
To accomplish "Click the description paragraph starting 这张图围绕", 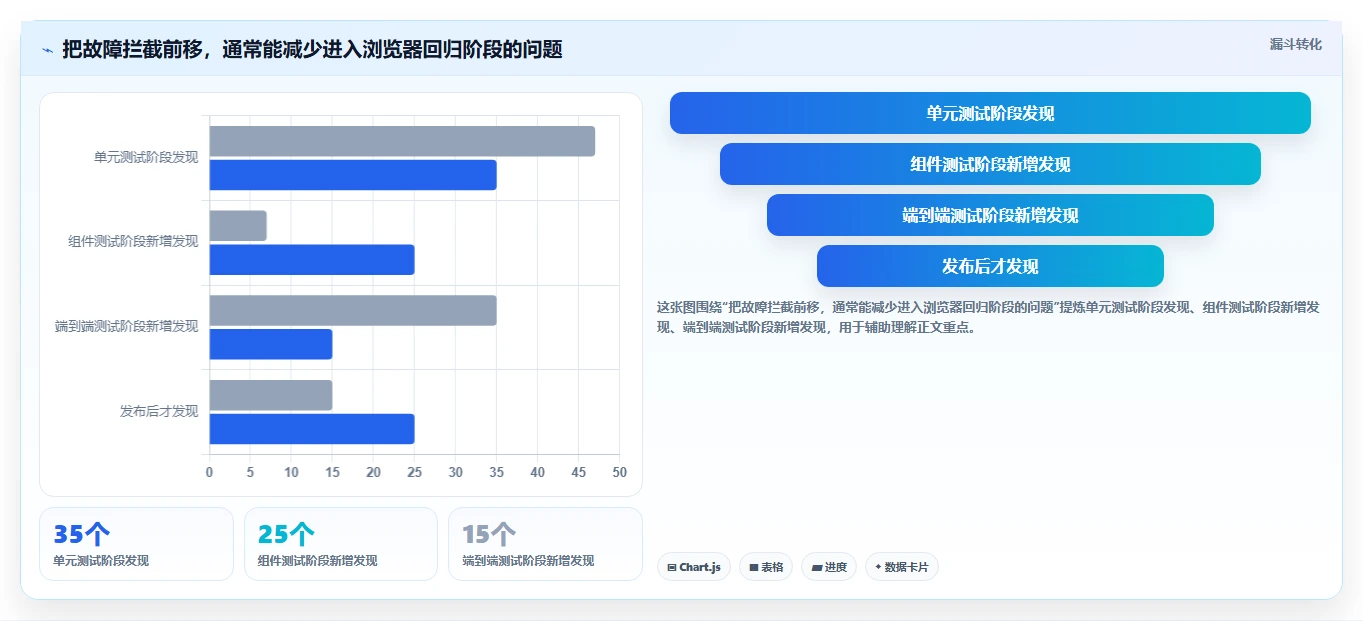I will tap(988, 317).
